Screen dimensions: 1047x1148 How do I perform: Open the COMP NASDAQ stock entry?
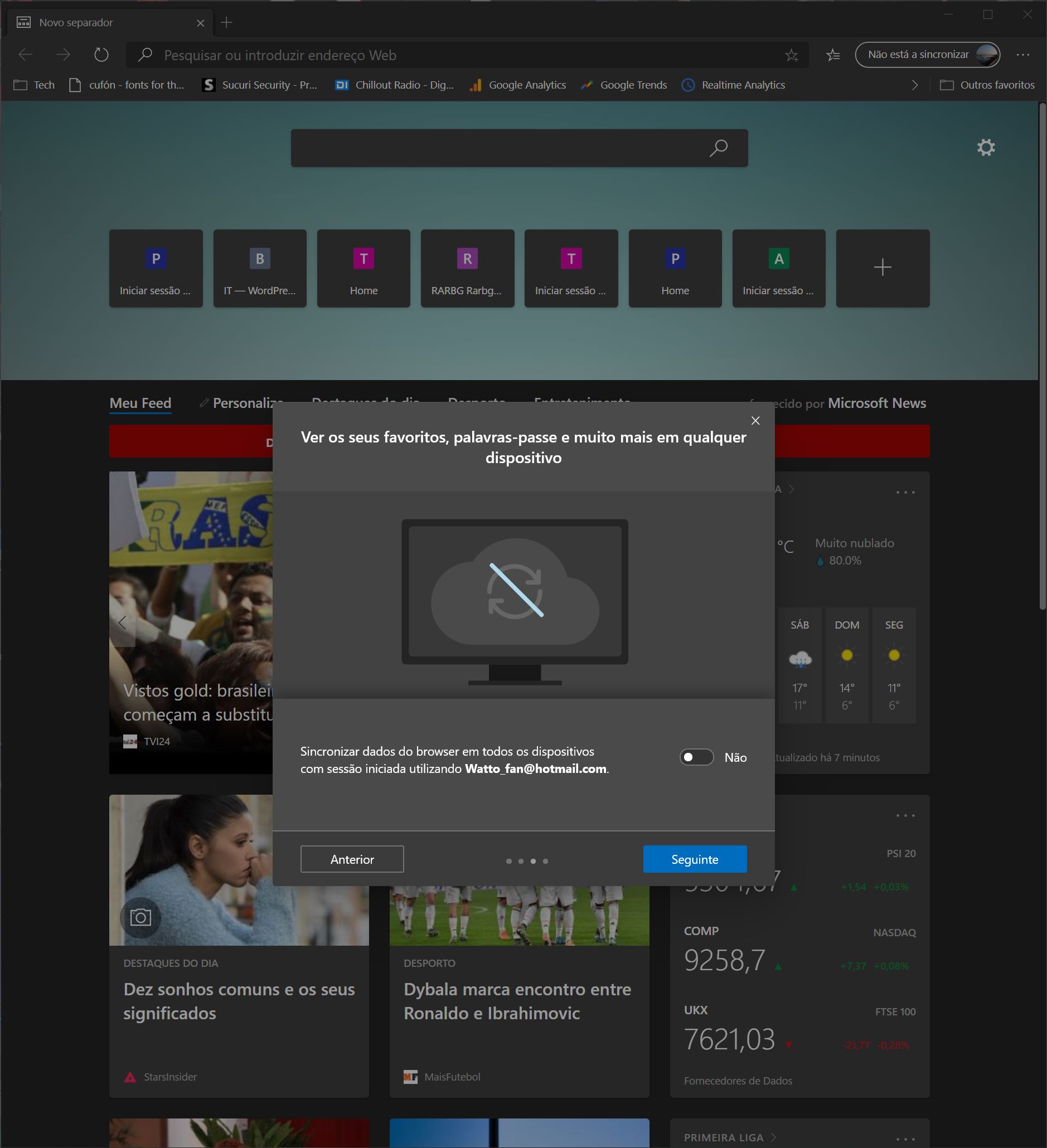pos(800,950)
